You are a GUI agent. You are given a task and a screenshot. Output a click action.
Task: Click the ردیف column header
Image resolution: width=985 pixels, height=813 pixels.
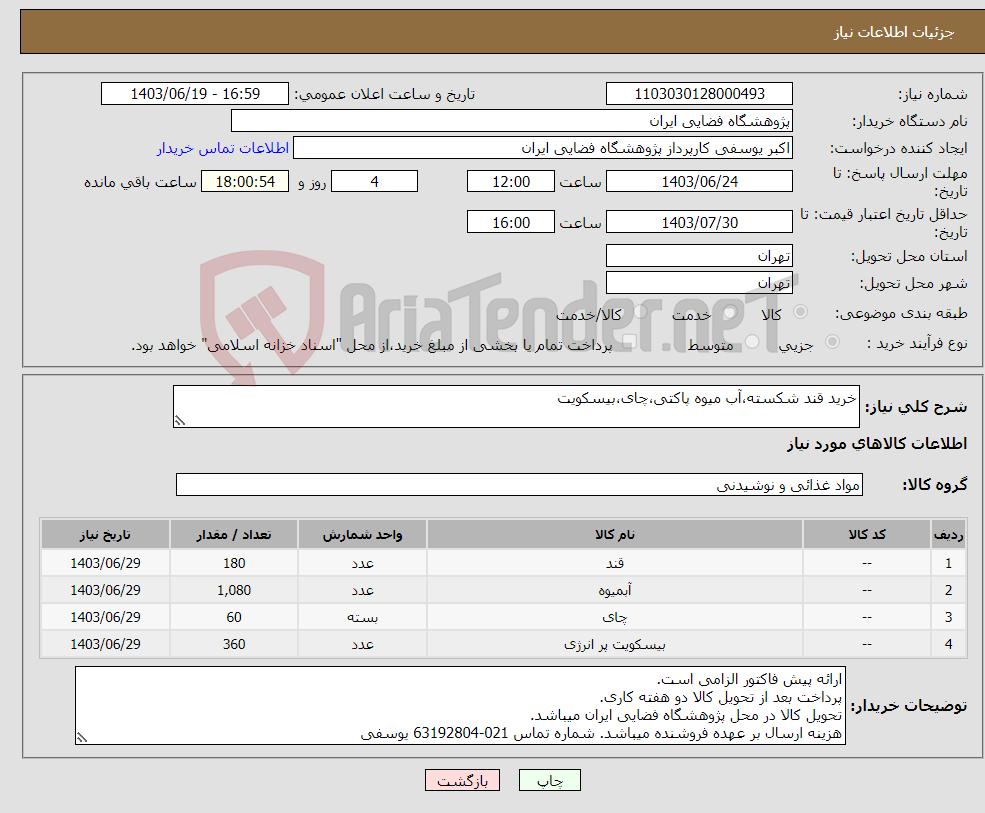(948, 535)
